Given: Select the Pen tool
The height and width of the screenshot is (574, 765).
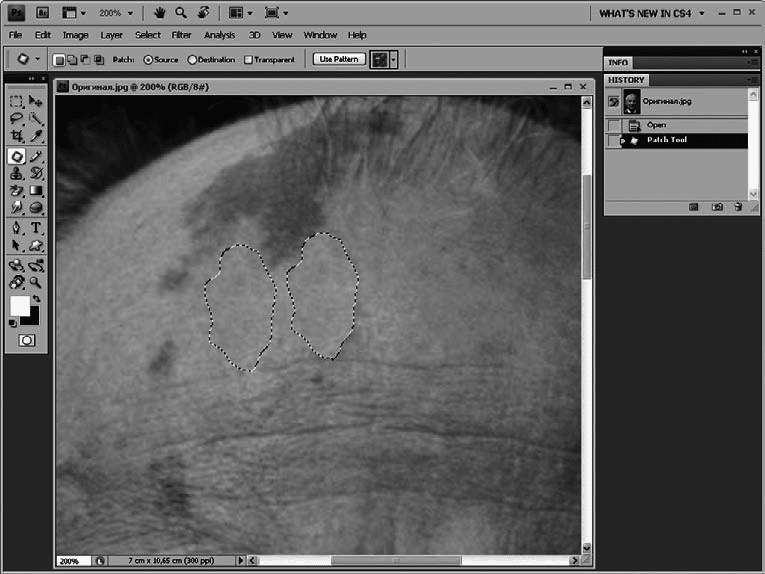Looking at the screenshot, I should [17, 228].
